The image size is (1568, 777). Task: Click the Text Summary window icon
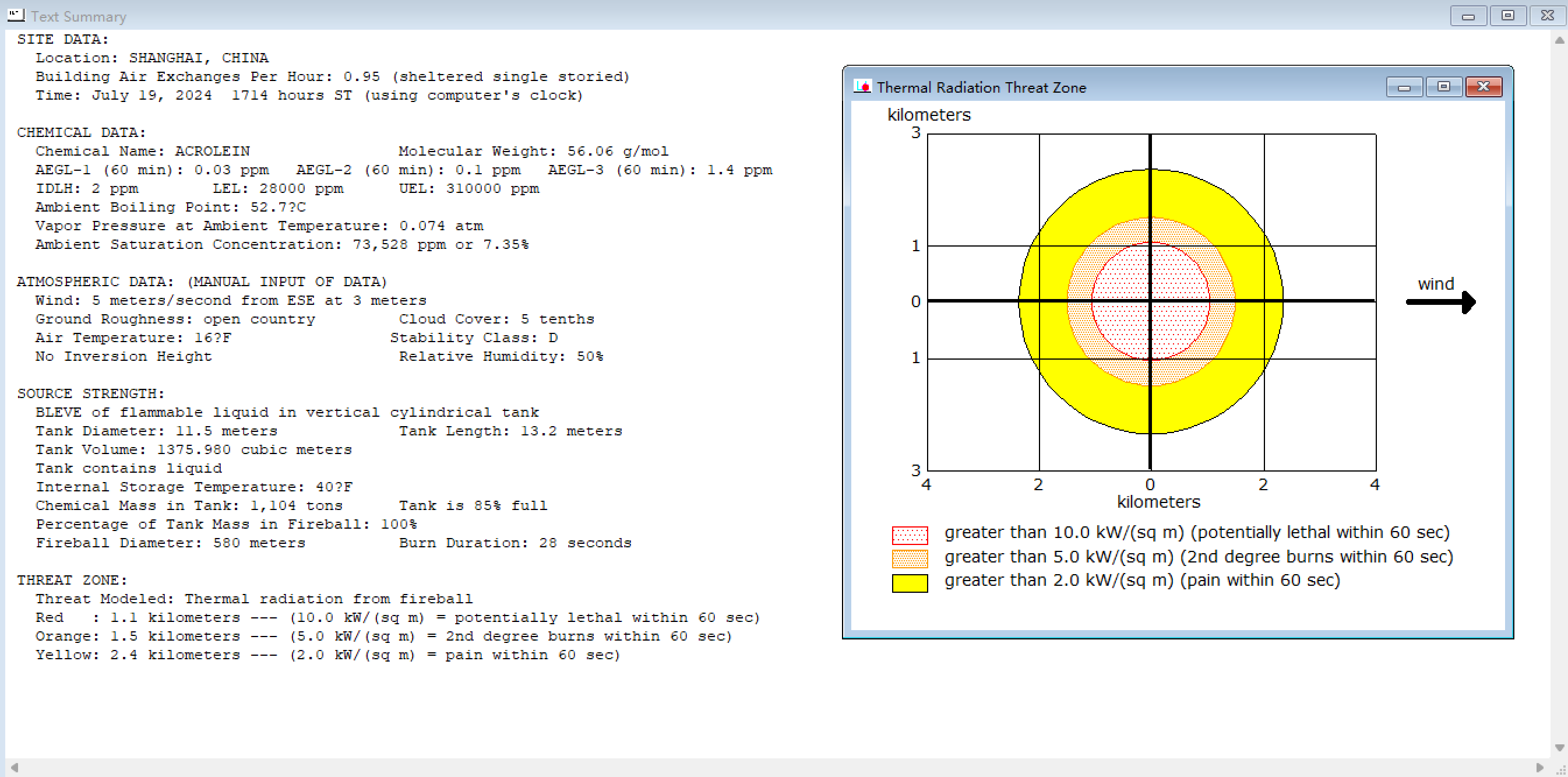16,15
